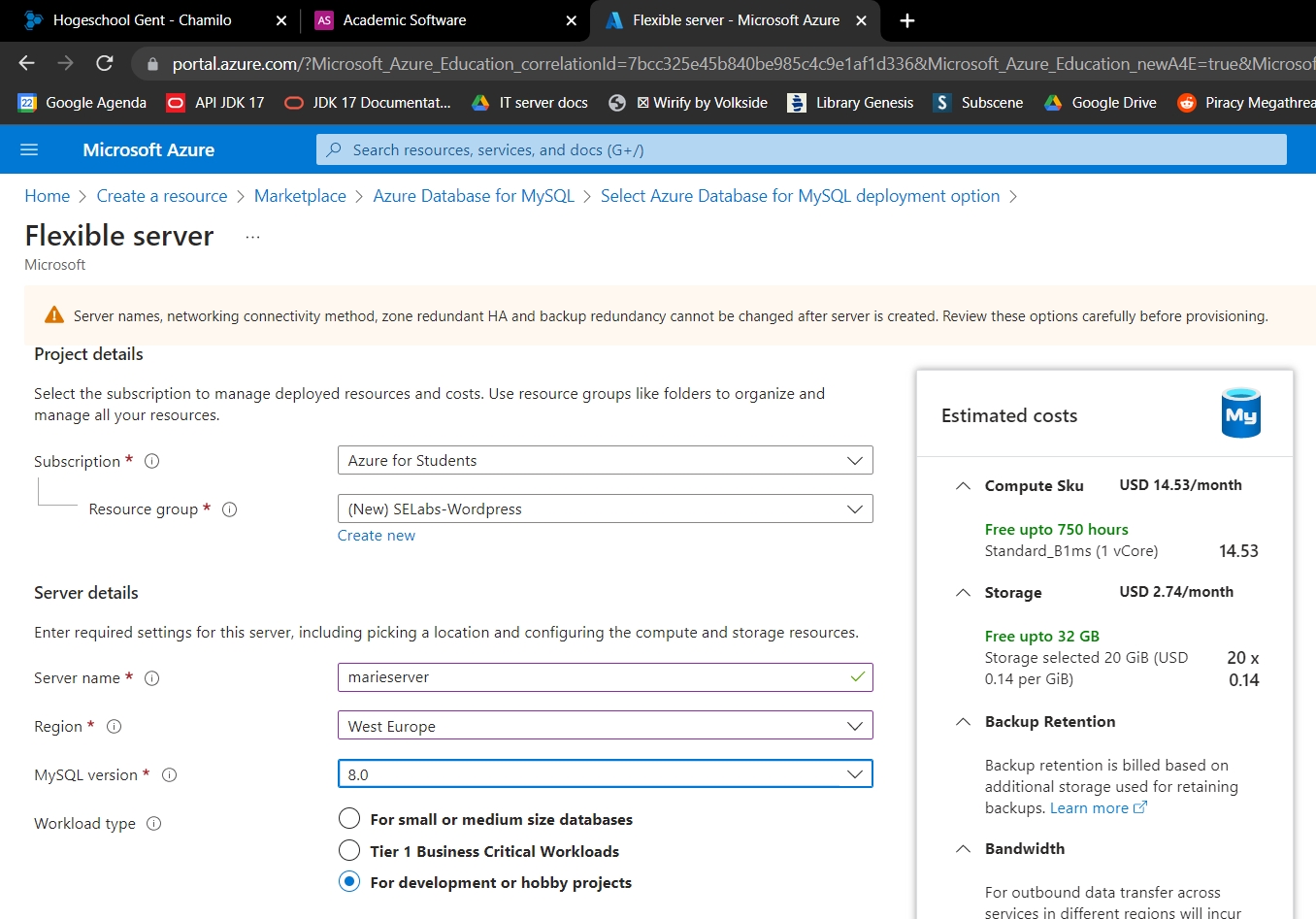Click the 'Free upto 750 hours' text

pos(1056,530)
